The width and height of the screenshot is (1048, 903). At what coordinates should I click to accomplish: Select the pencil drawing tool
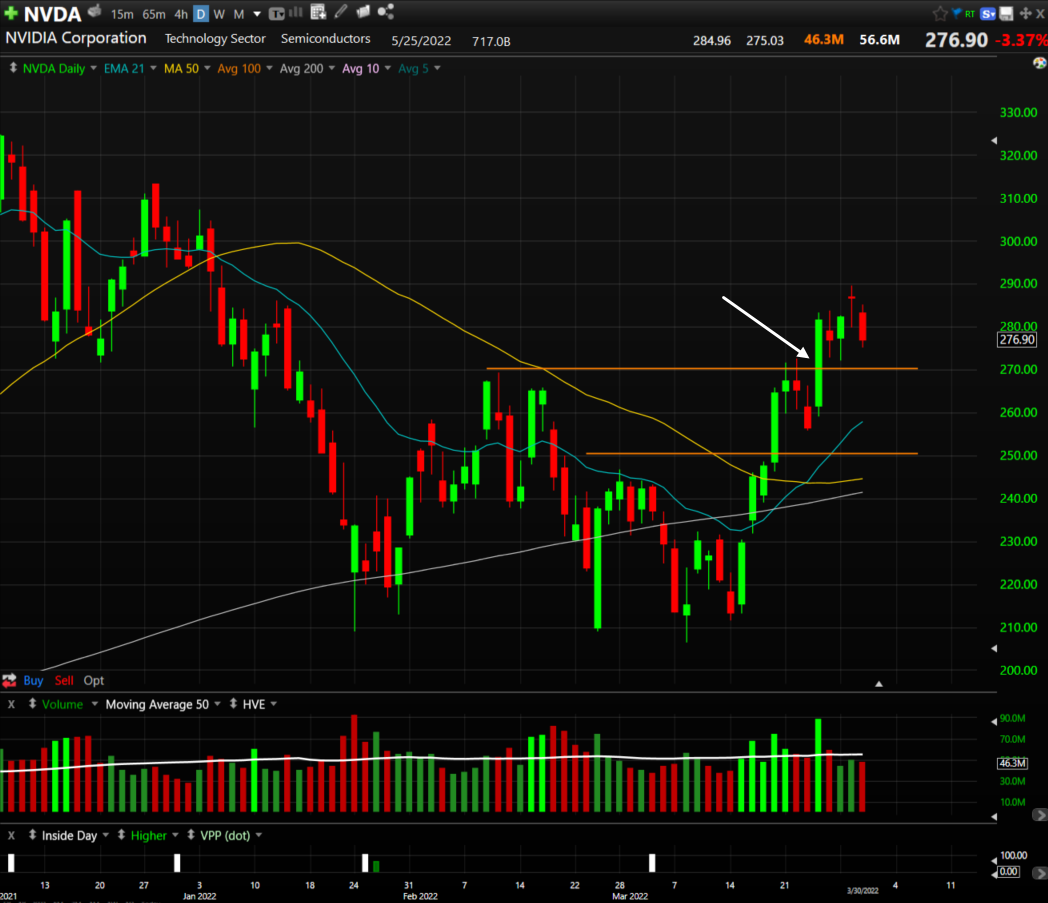coord(341,11)
